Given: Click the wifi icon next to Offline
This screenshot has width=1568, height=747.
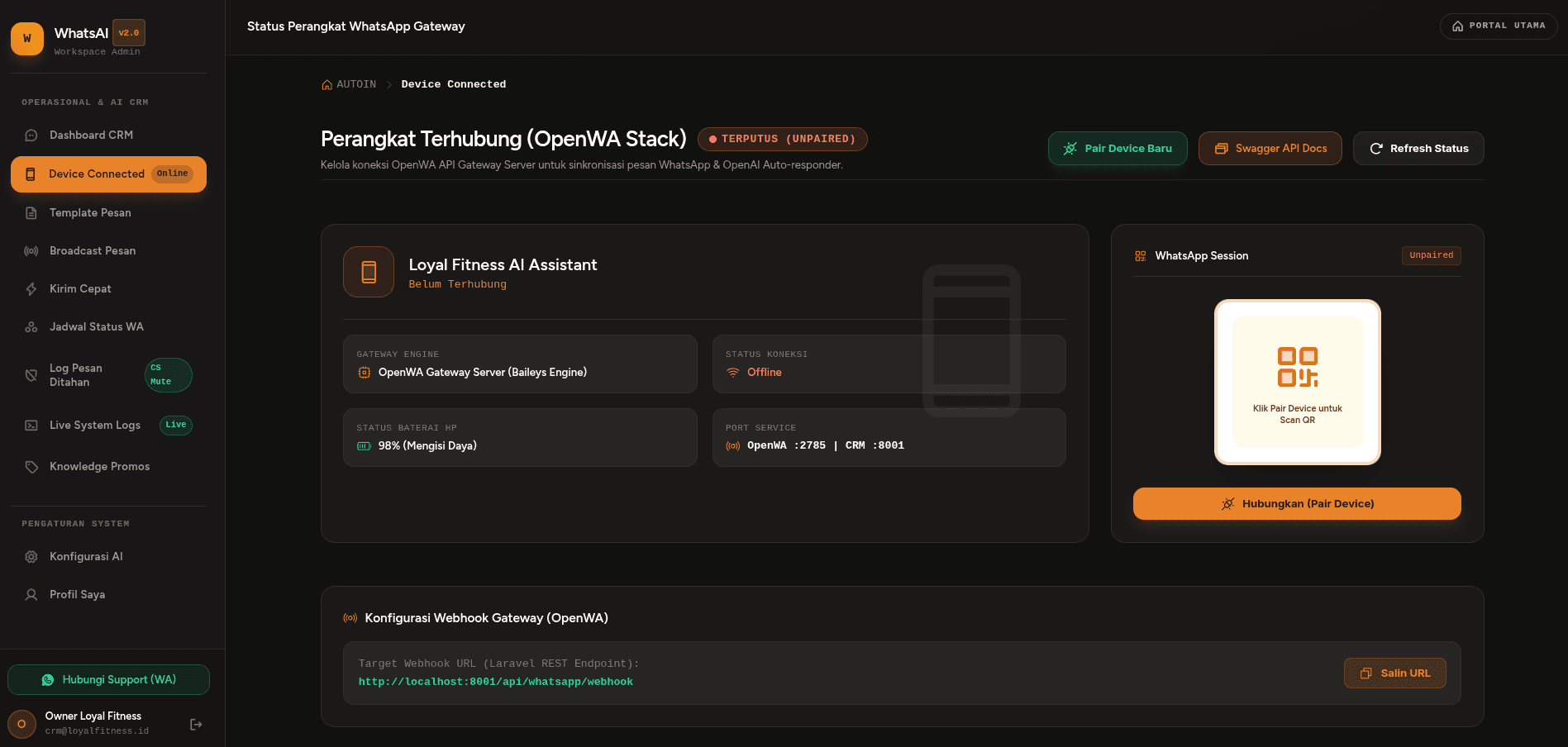Looking at the screenshot, I should click(x=733, y=373).
